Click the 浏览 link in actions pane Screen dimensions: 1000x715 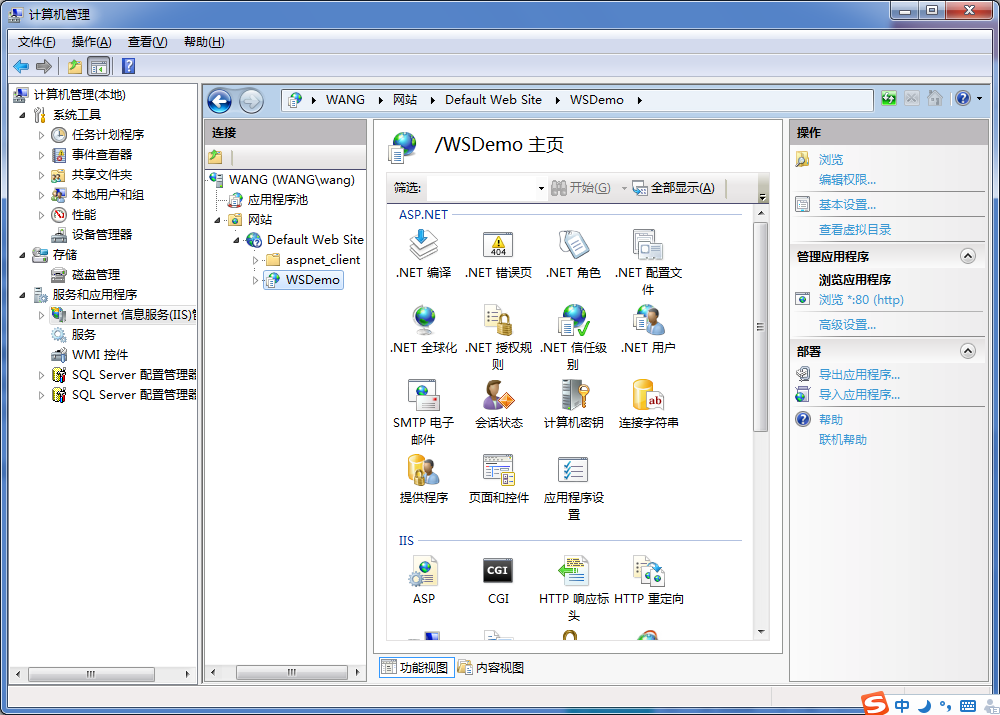point(831,159)
